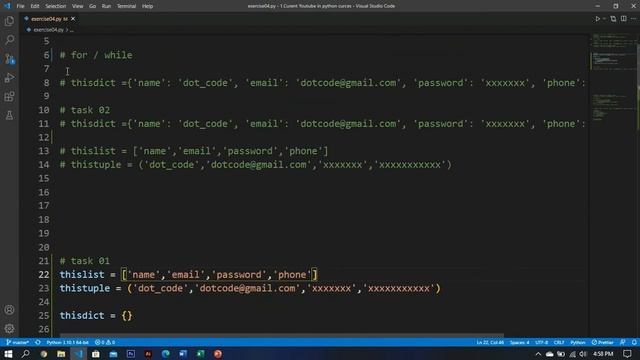
Task: Click the feedback icon in status bar
Action: (x=622, y=342)
